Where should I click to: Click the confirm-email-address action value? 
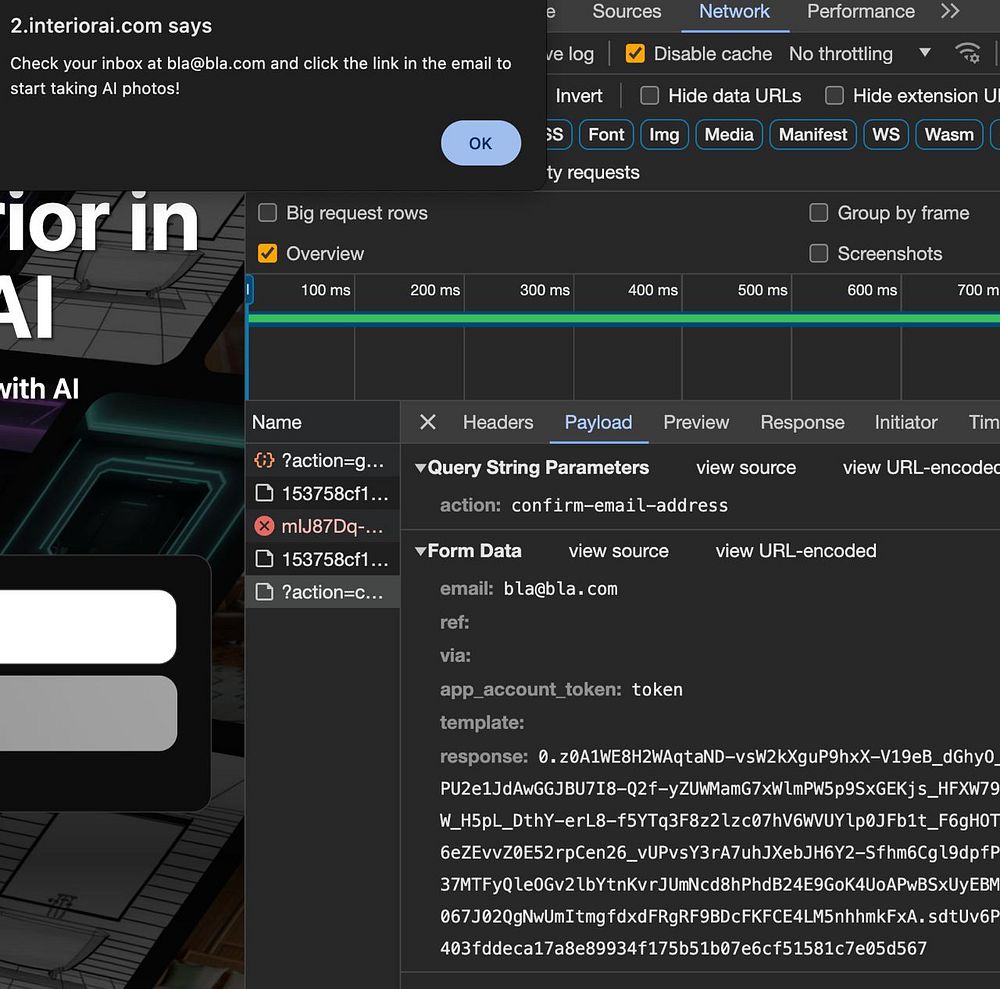619,506
